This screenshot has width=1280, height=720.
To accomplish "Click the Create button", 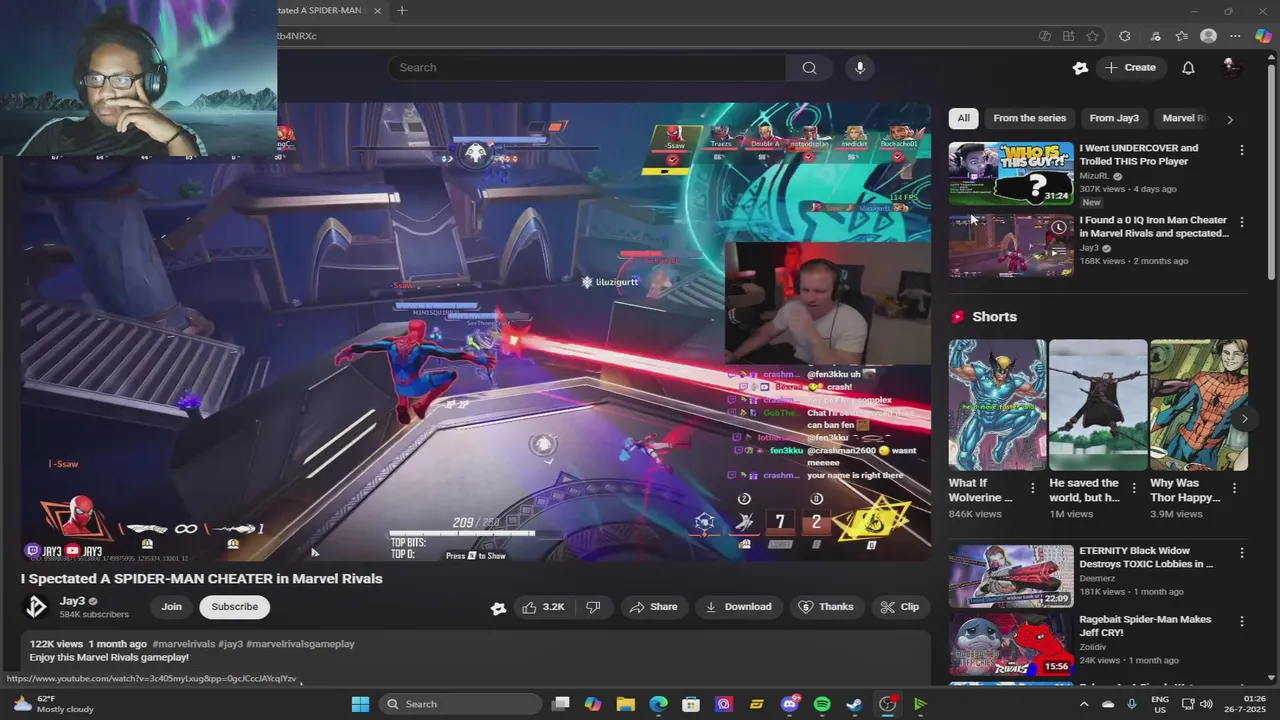I will [x=1130, y=68].
